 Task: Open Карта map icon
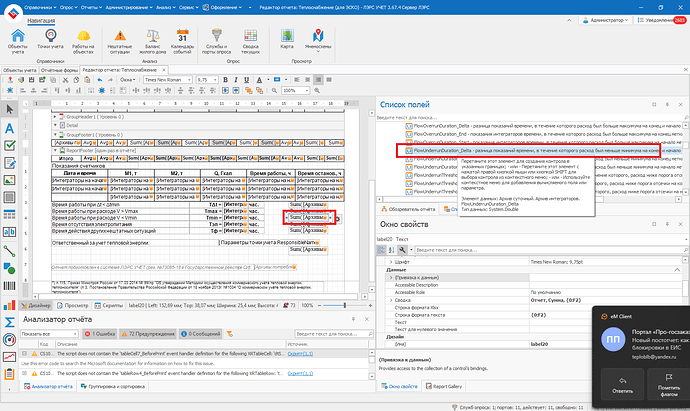point(287,40)
